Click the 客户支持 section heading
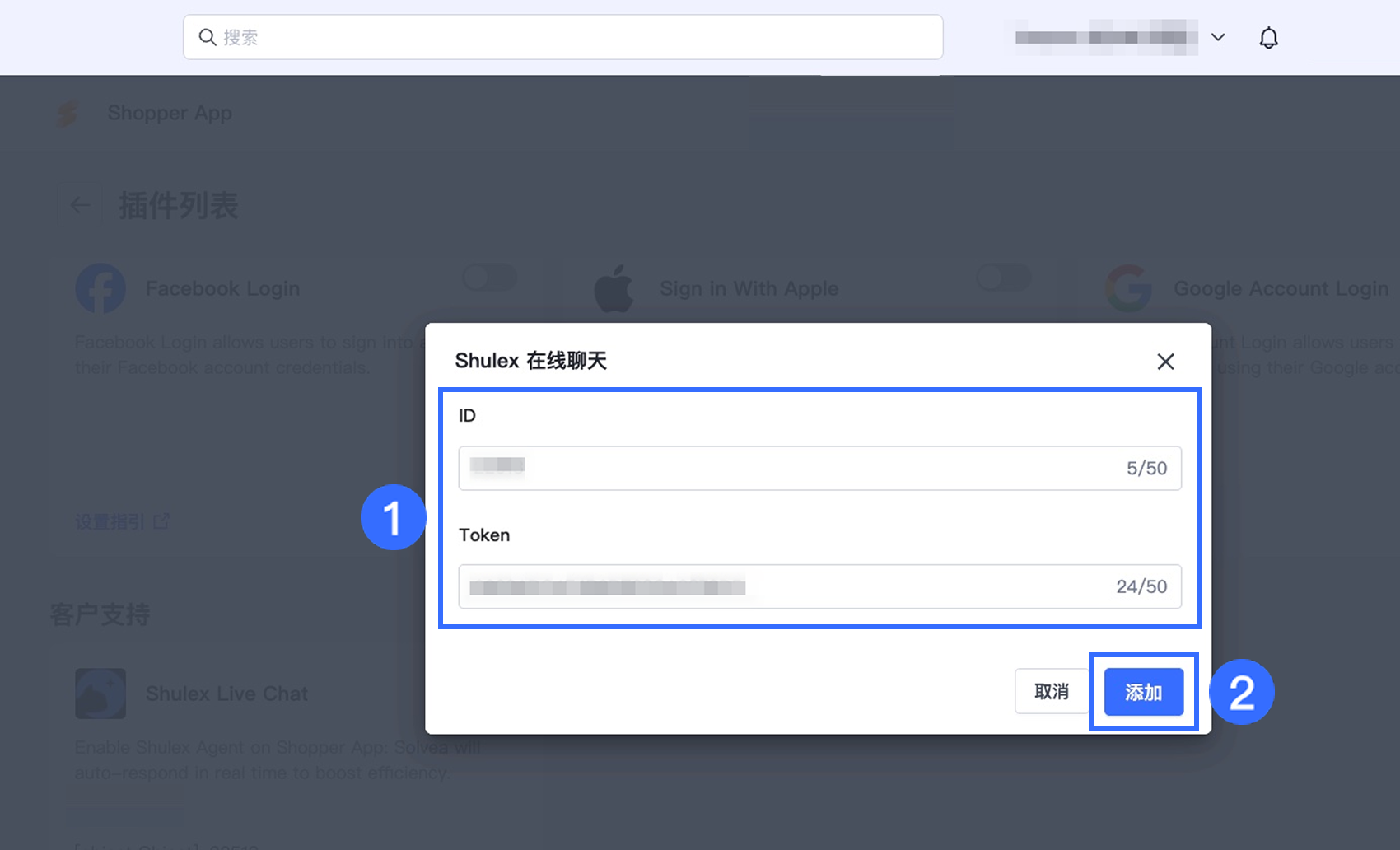 point(100,614)
